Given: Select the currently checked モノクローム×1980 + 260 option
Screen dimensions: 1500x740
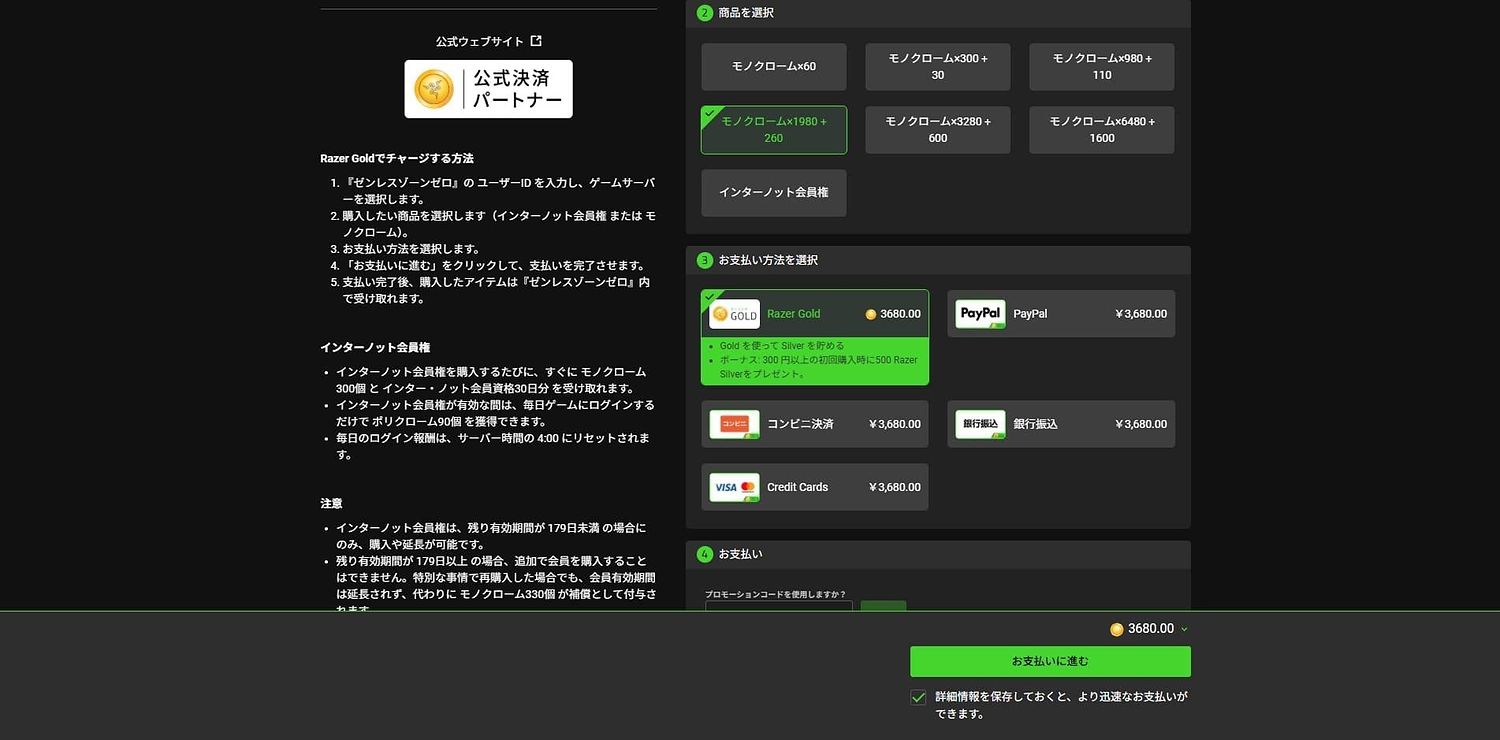Looking at the screenshot, I should [x=774, y=130].
